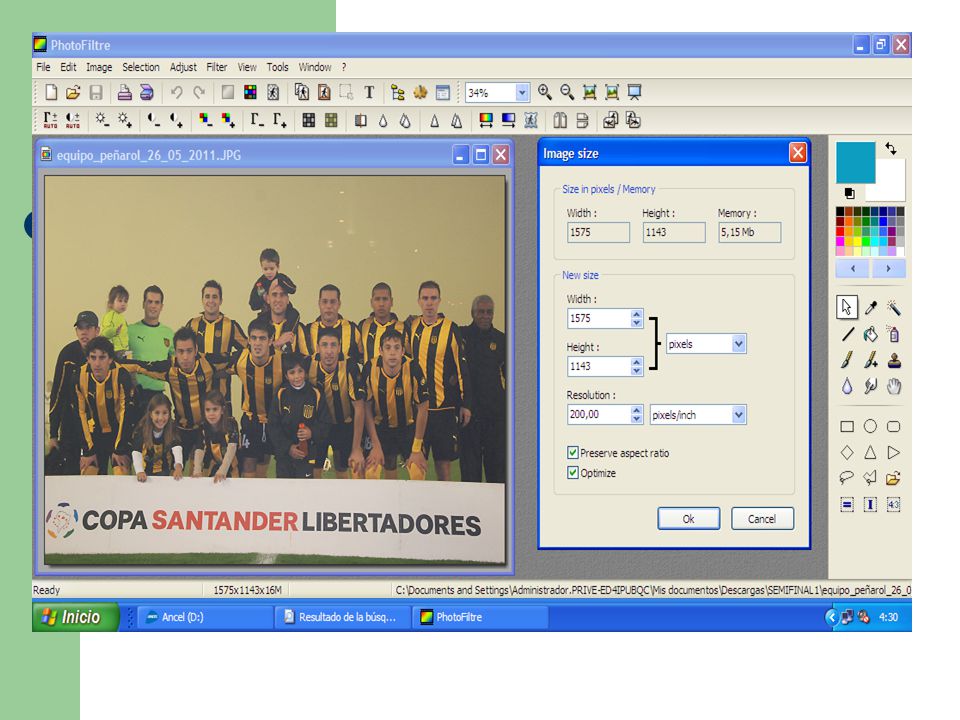Viewport: 960px width, 720px height.
Task: Open the File menu
Action: [43, 67]
